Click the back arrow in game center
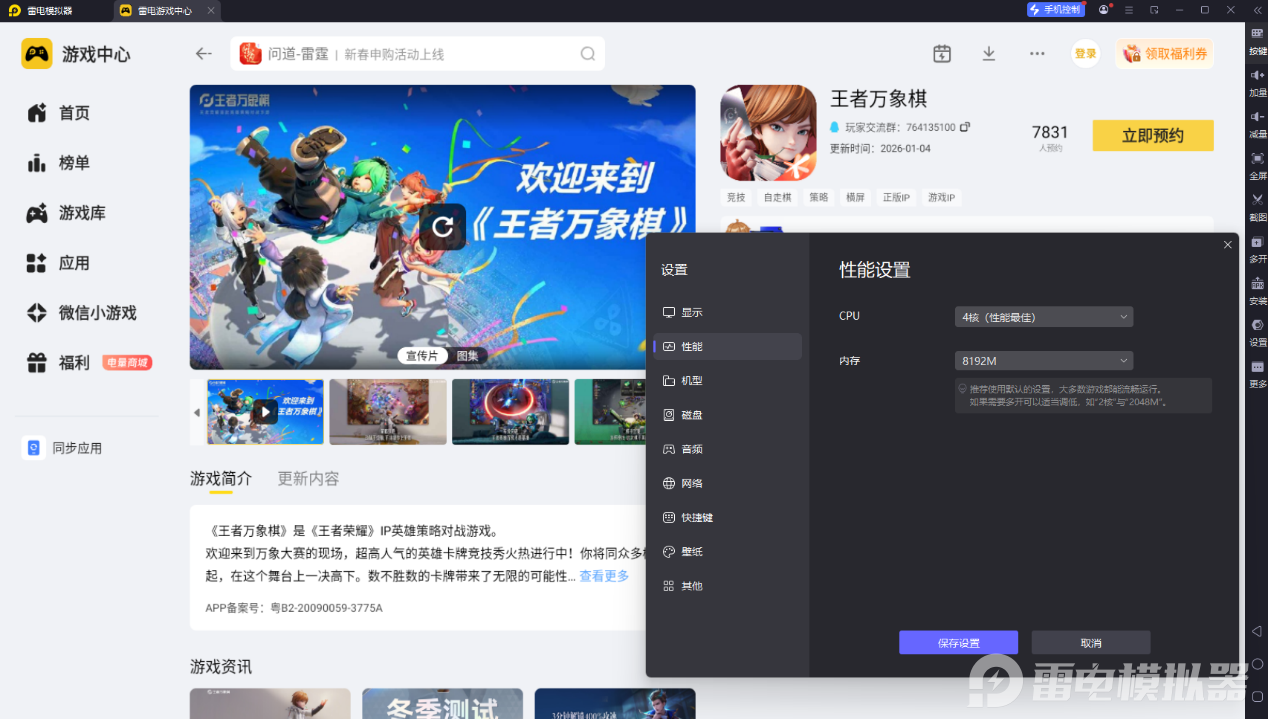 coord(204,54)
